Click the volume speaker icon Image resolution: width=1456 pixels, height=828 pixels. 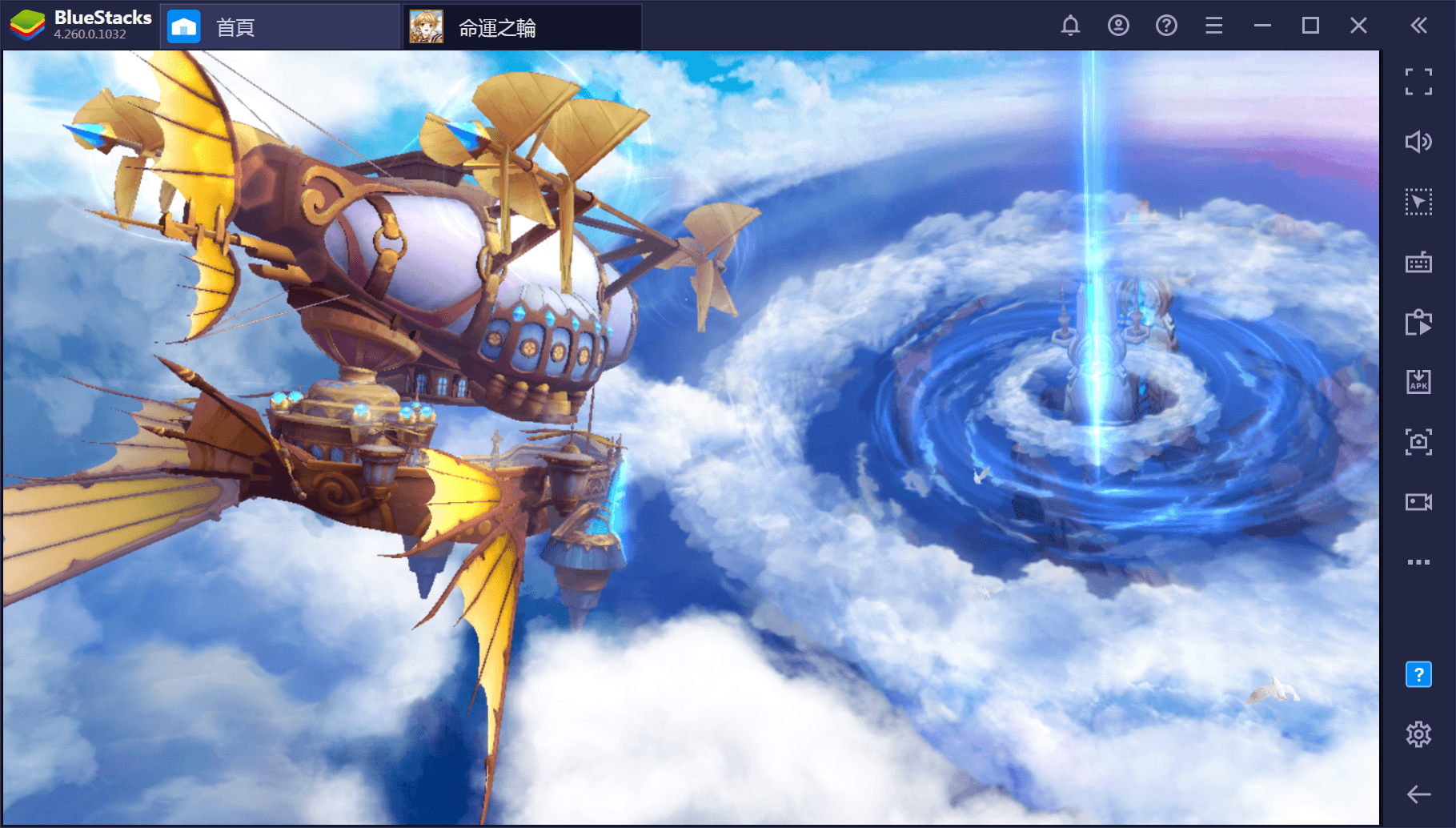pyautogui.click(x=1418, y=142)
